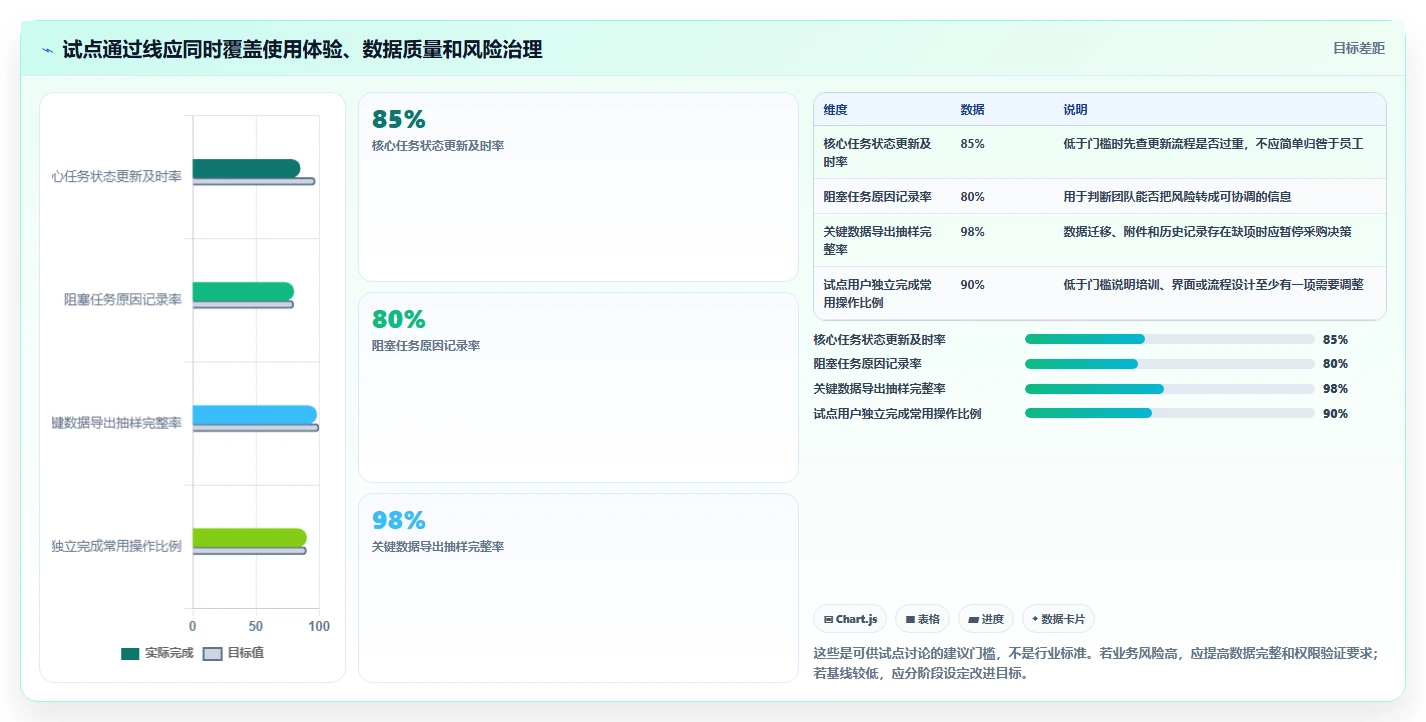Toggle the 实际完成 legend entry
The height and width of the screenshot is (722, 1426).
tap(157, 653)
